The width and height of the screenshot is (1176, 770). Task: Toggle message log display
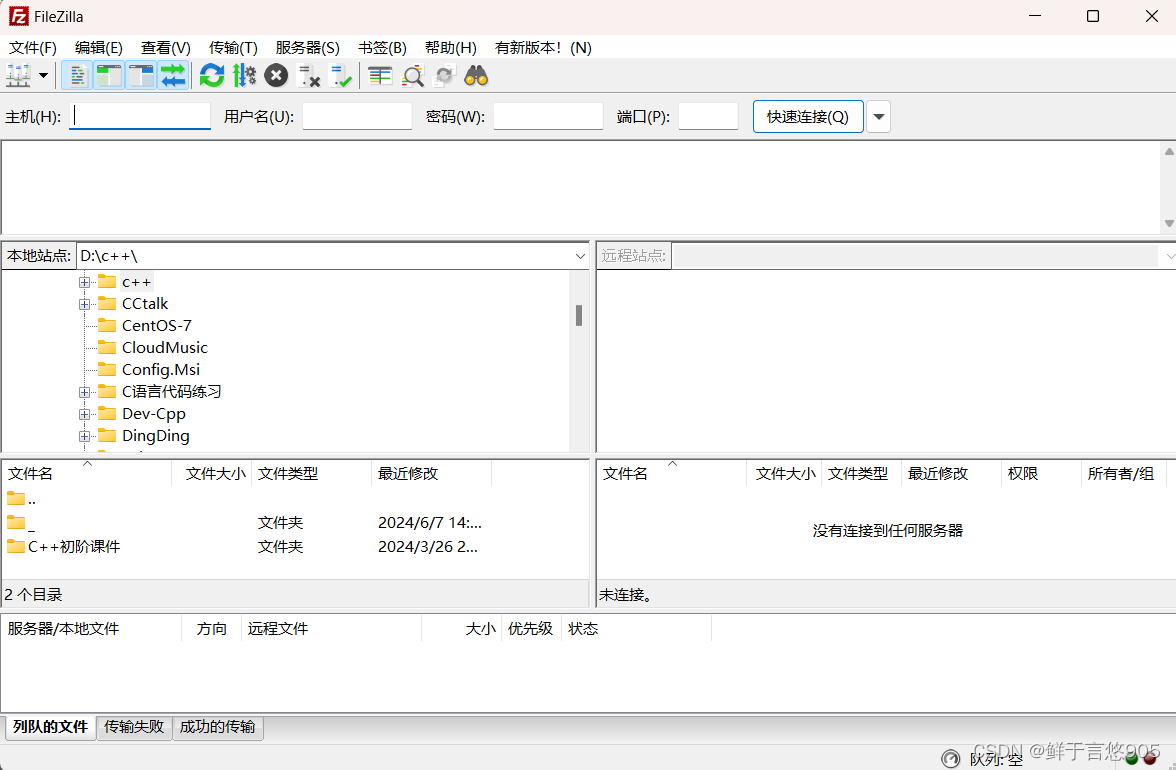click(x=77, y=76)
